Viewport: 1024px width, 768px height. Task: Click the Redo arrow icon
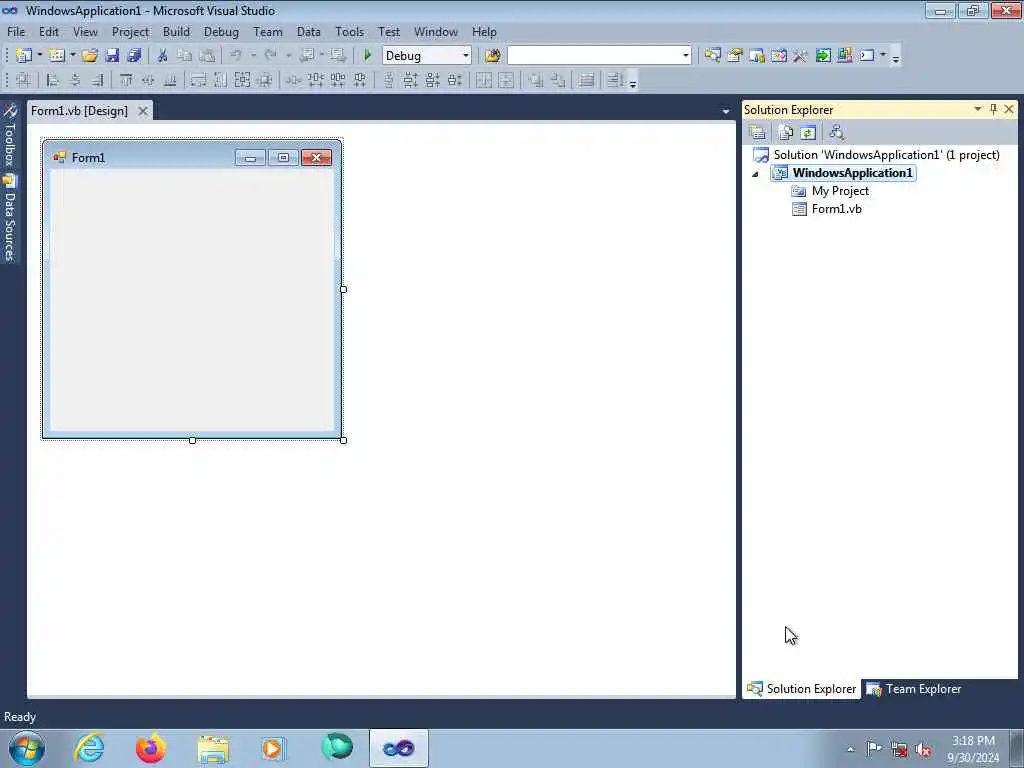point(270,56)
